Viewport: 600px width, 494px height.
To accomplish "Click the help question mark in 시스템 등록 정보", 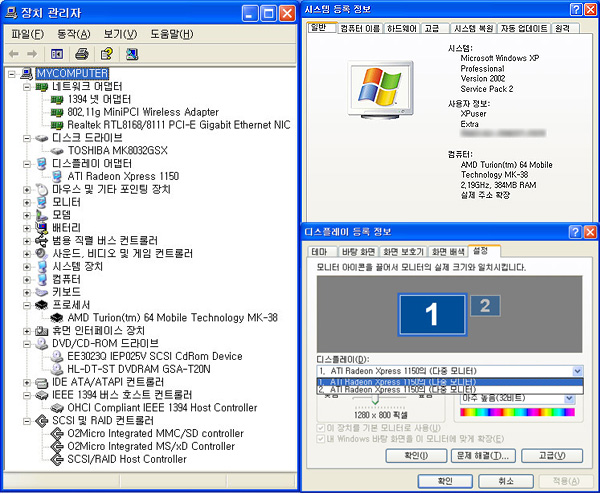I will click(x=576, y=9).
